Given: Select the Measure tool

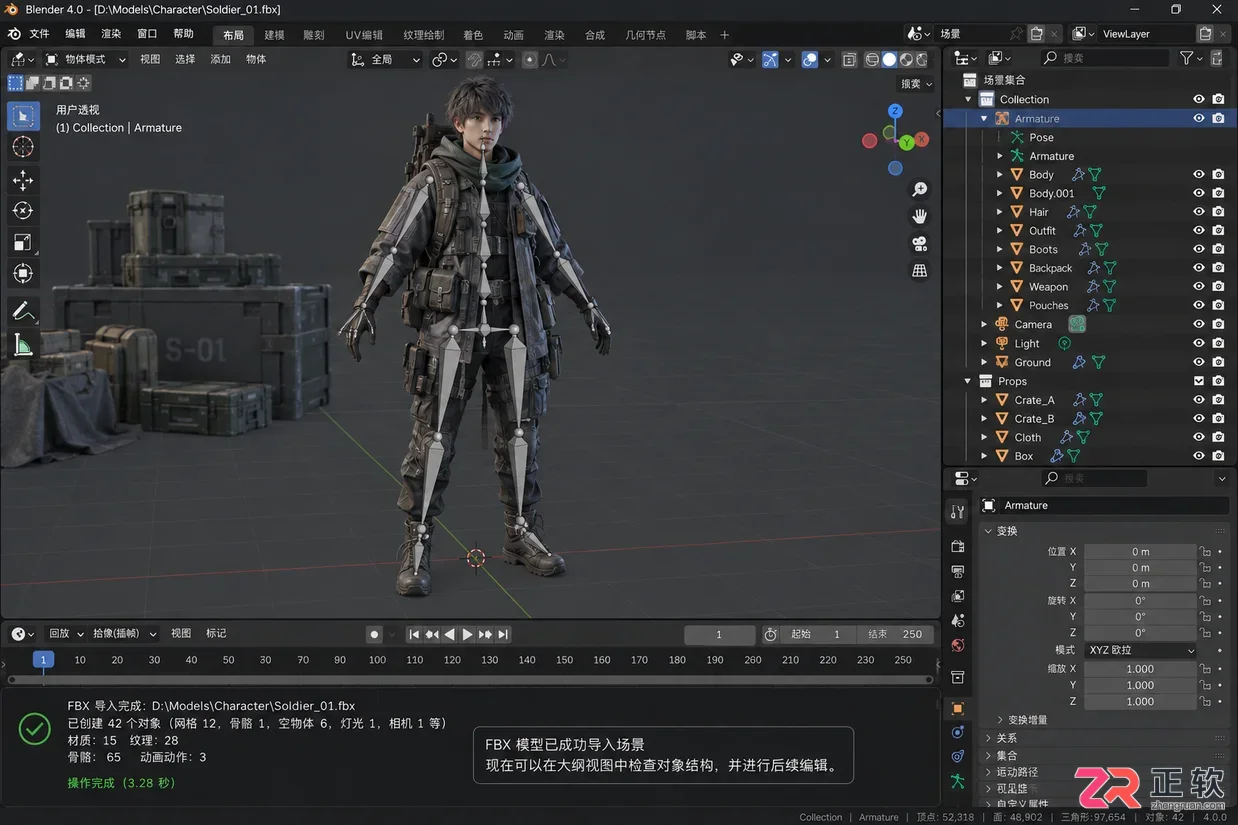Looking at the screenshot, I should pyautogui.click(x=23, y=346).
